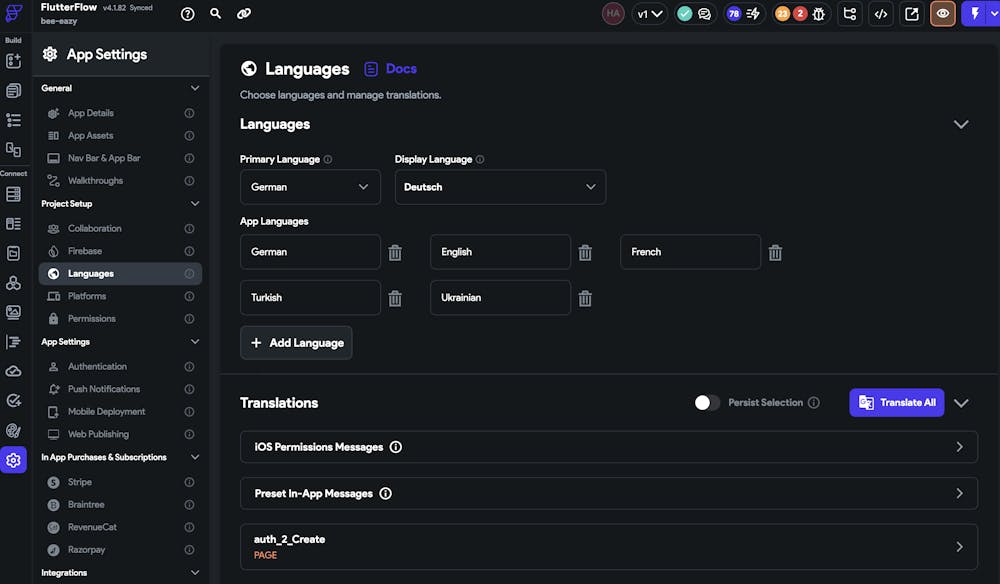Viewport: 1000px width, 584px height.
Task: Toggle the Persist Selection switch
Action: click(707, 402)
